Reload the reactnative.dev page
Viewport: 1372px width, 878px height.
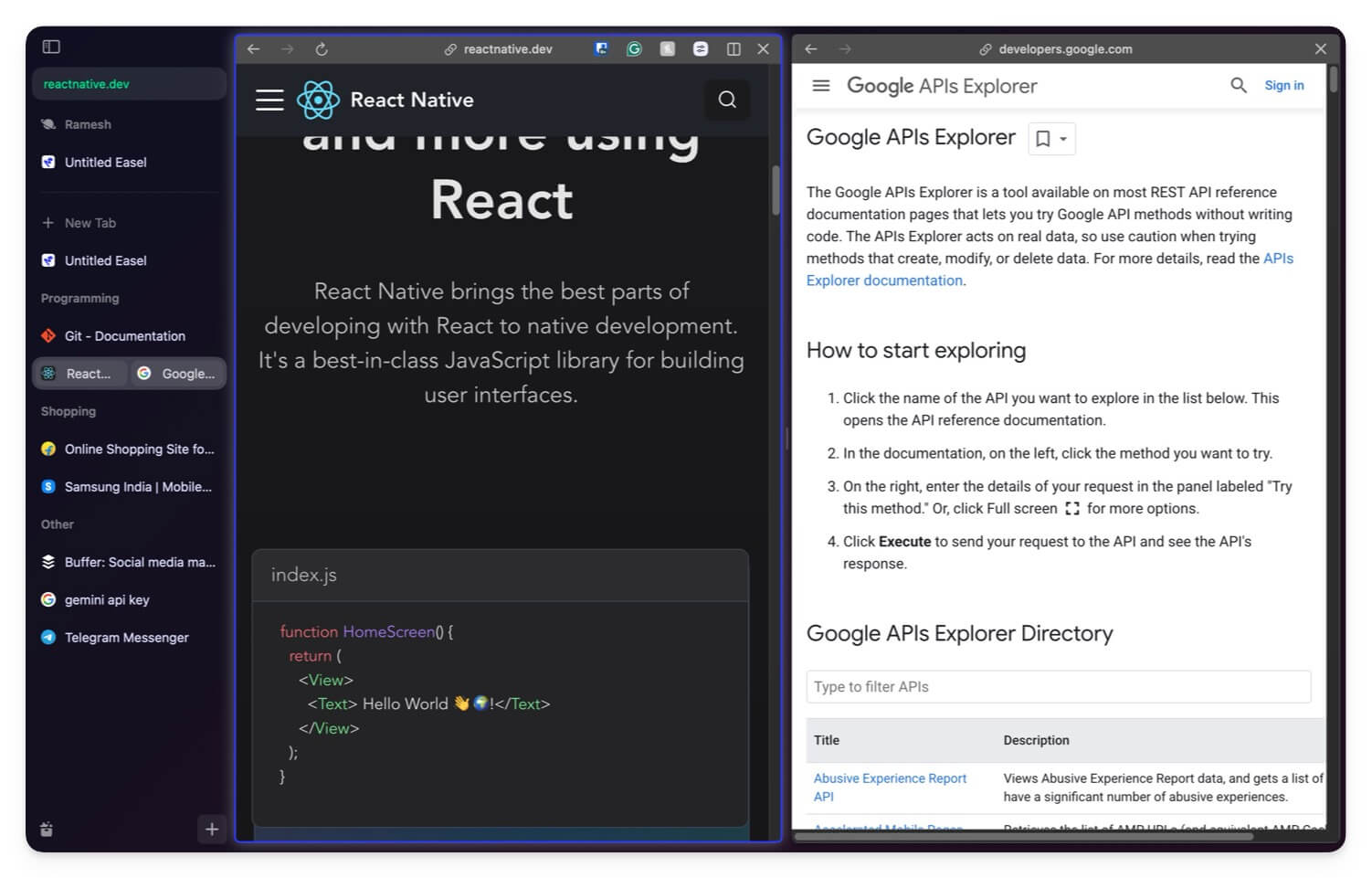click(x=322, y=49)
